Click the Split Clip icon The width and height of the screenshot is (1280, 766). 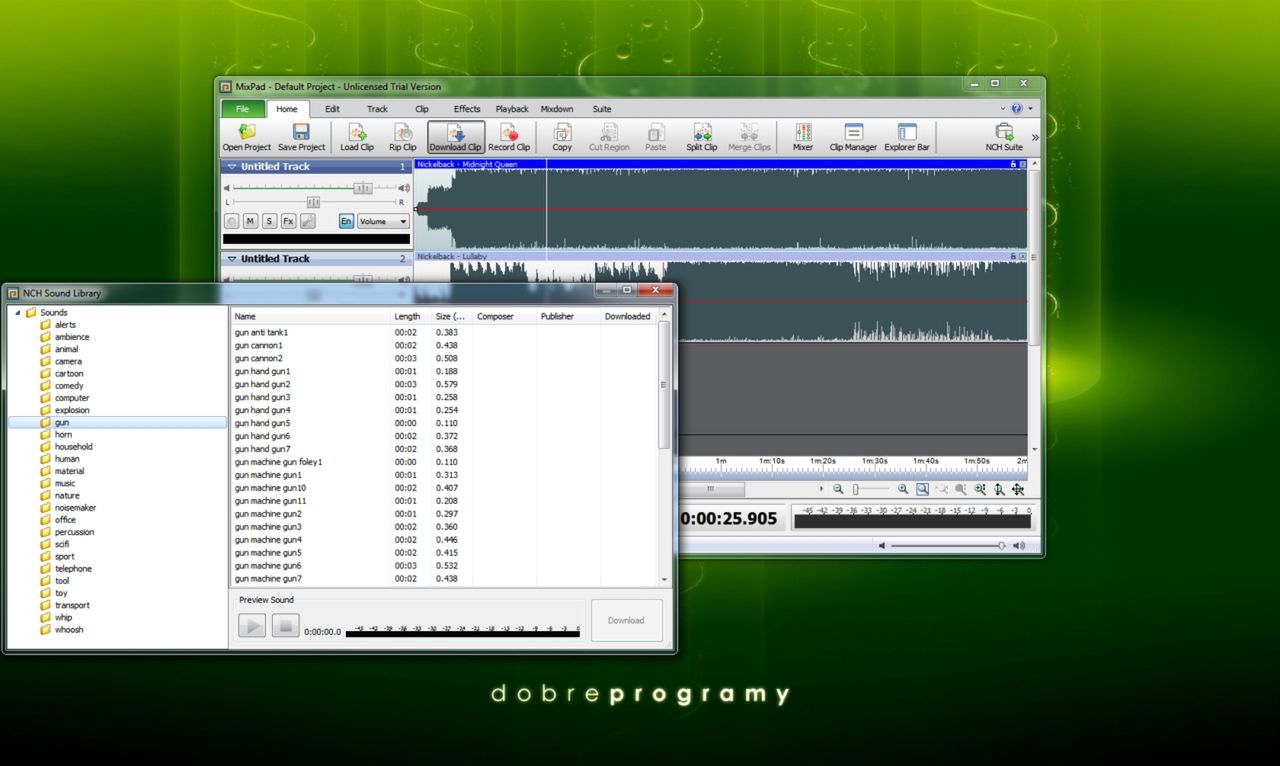pos(702,132)
